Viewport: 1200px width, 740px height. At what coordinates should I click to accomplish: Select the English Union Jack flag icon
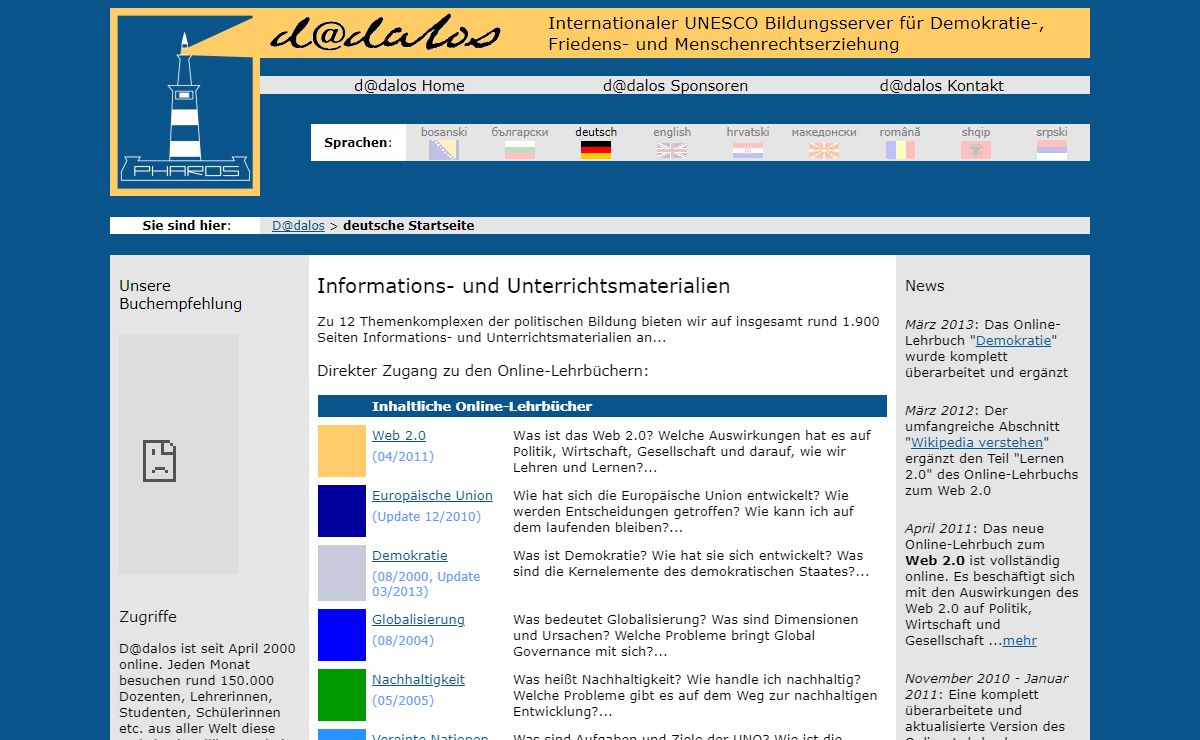tap(672, 151)
